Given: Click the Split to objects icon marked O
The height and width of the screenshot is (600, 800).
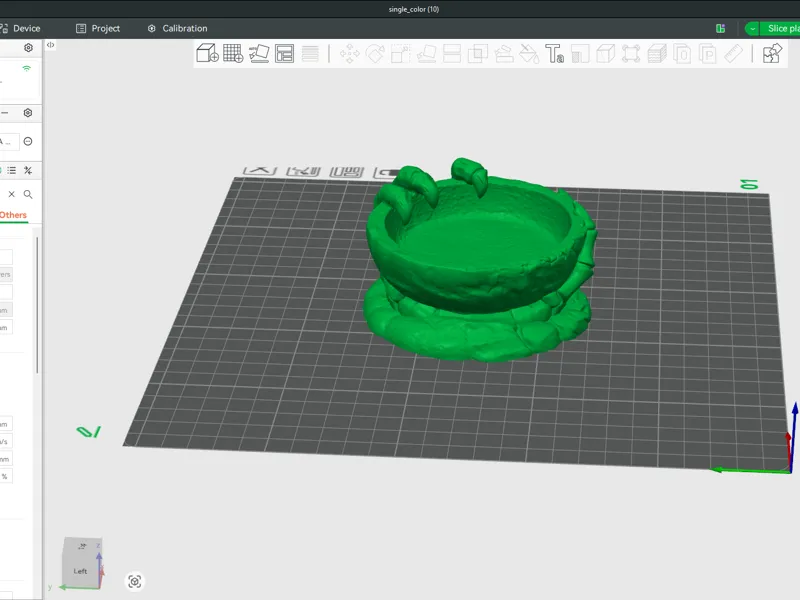Looking at the screenshot, I should 682,53.
